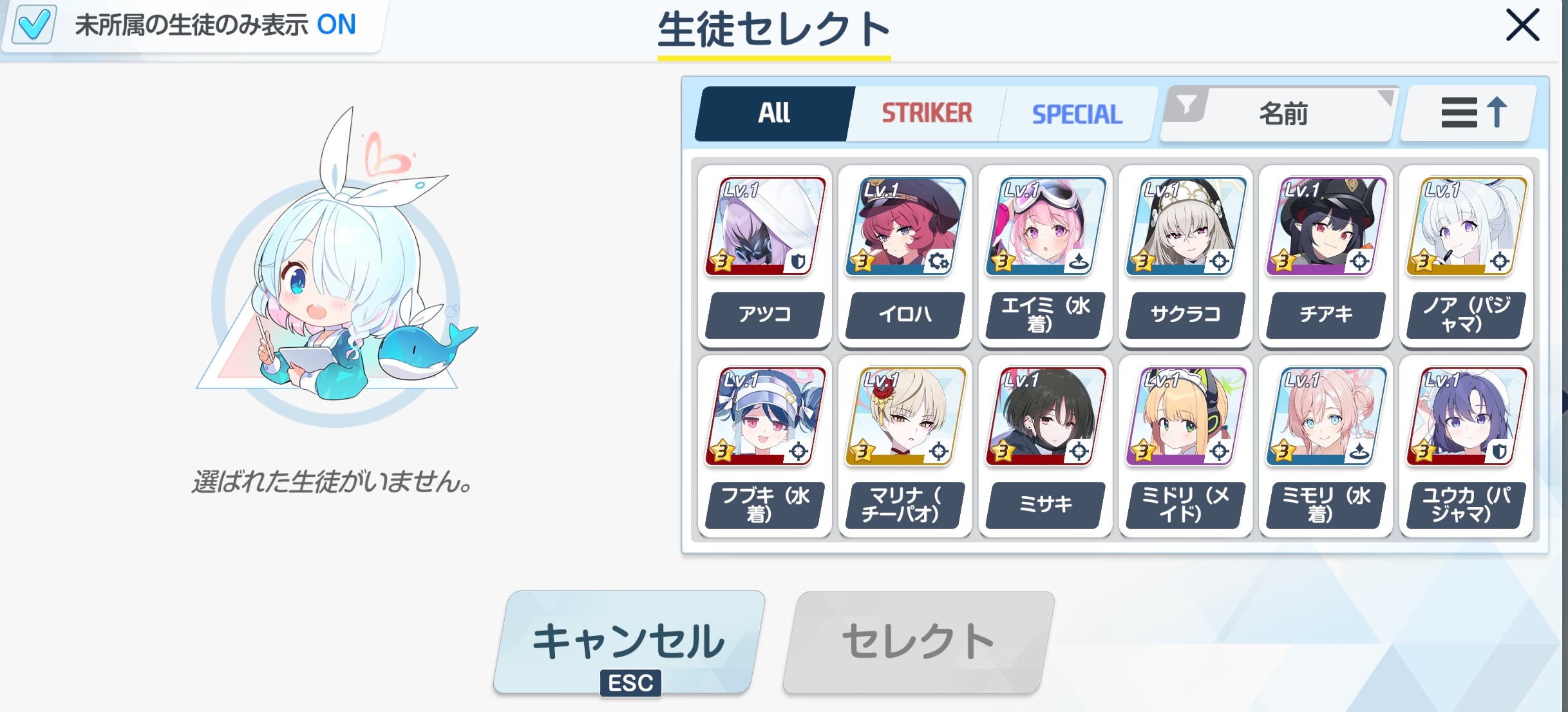Screen dimensions: 1568x712
Task: Select the フブキ (水着) student portrait
Action: tap(764, 416)
